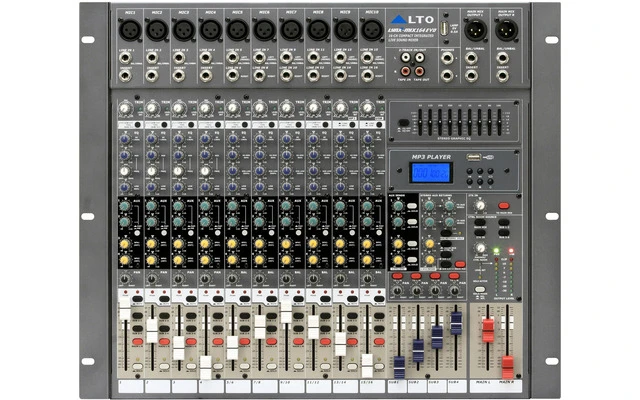This screenshot has height=400, width=640.
Task: Click channel 1 white mid frequency knob
Action: 125,171
